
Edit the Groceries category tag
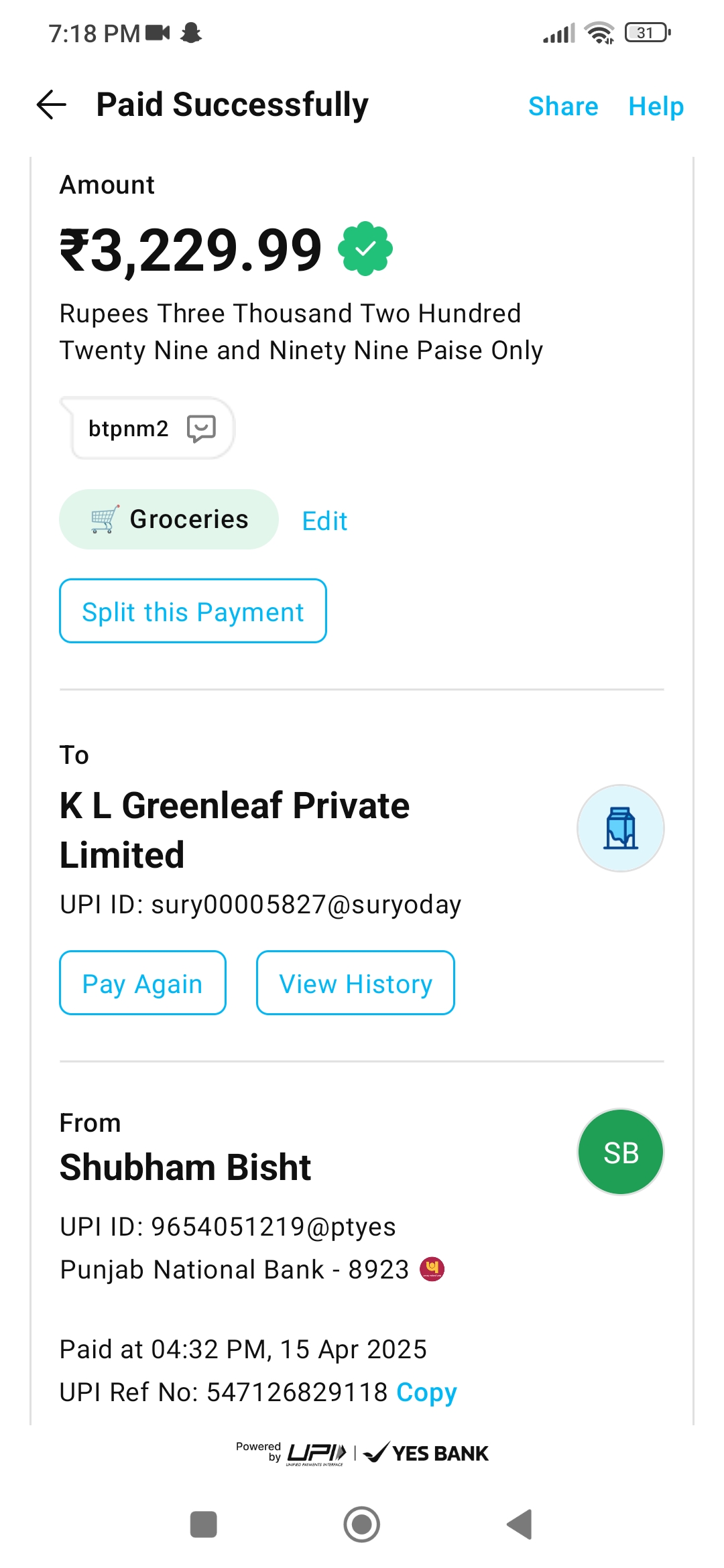(324, 521)
